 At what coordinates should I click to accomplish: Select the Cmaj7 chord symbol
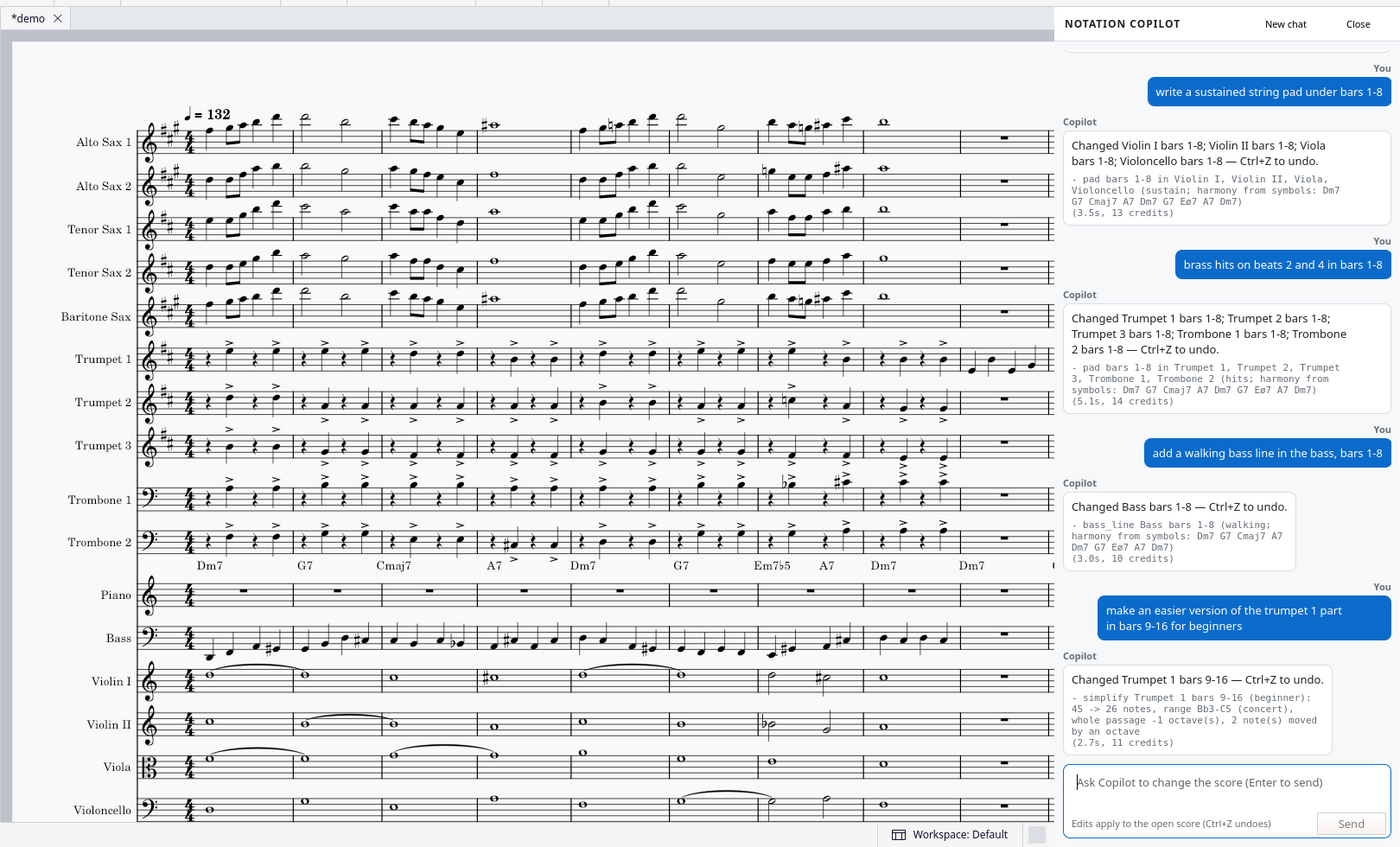pyautogui.click(x=393, y=565)
